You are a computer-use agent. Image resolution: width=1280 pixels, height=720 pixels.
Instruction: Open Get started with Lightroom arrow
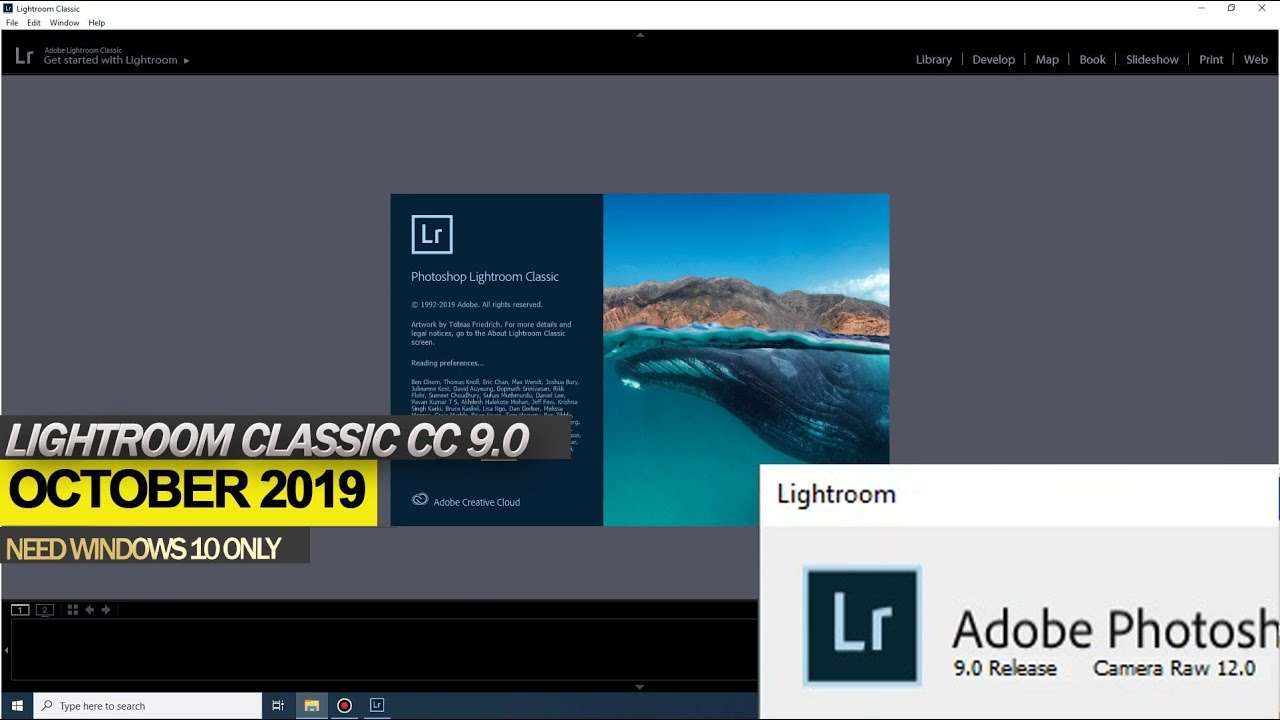click(186, 61)
